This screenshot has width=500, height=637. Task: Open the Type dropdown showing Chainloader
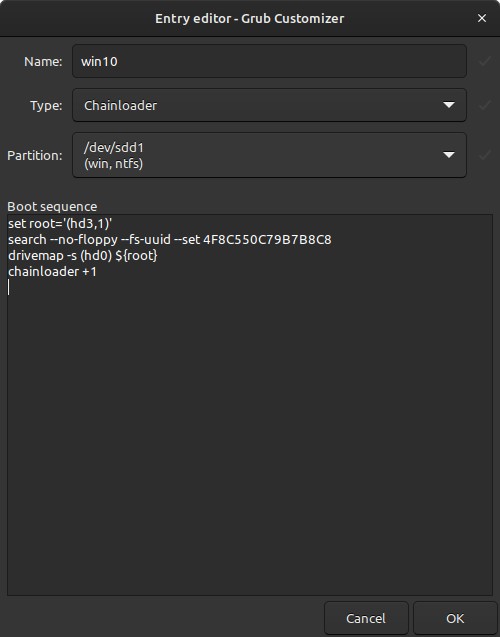[x=269, y=105]
